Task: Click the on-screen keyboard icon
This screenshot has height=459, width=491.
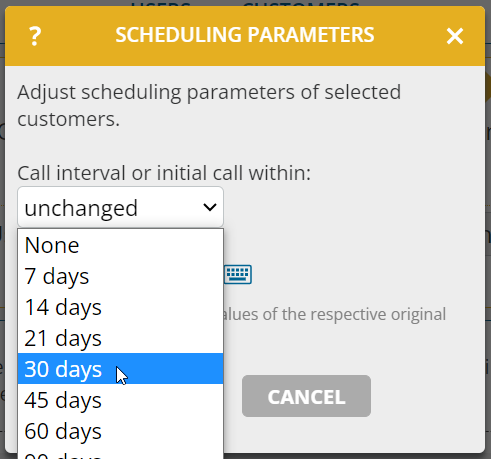Action: 238,274
